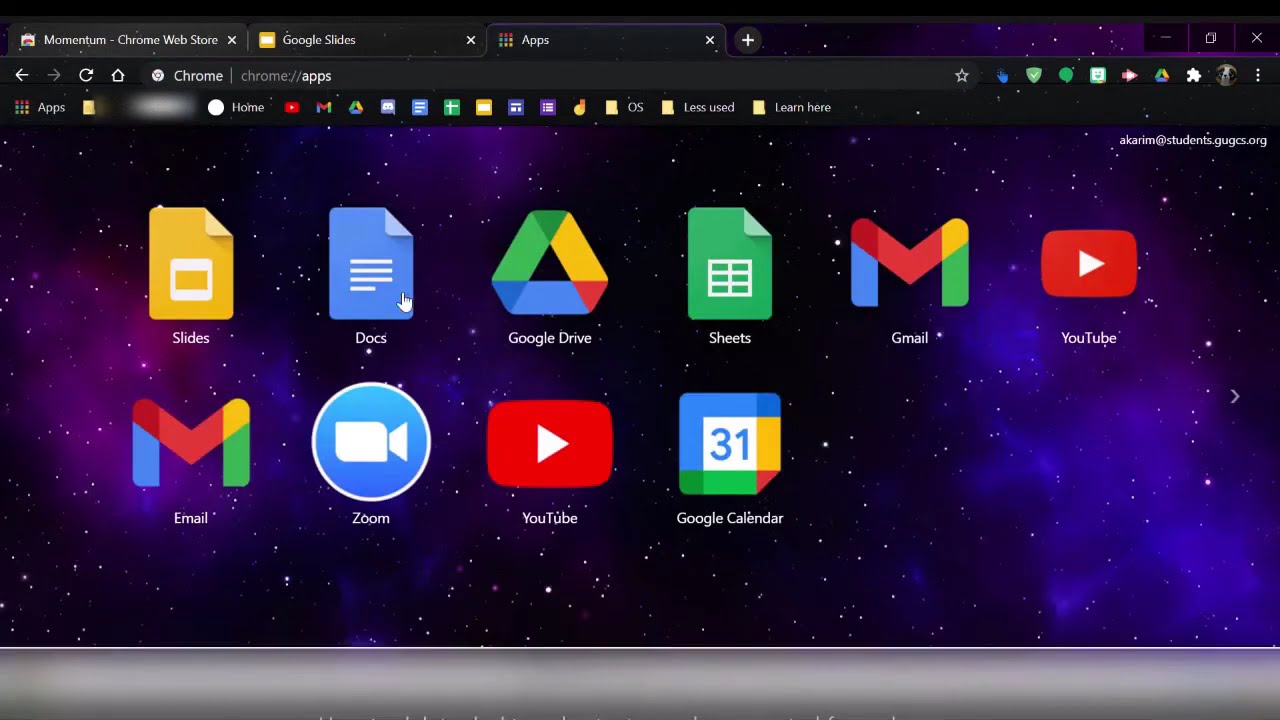The width and height of the screenshot is (1280, 720).
Task: Minimize the Chrome window
Action: (x=1165, y=38)
